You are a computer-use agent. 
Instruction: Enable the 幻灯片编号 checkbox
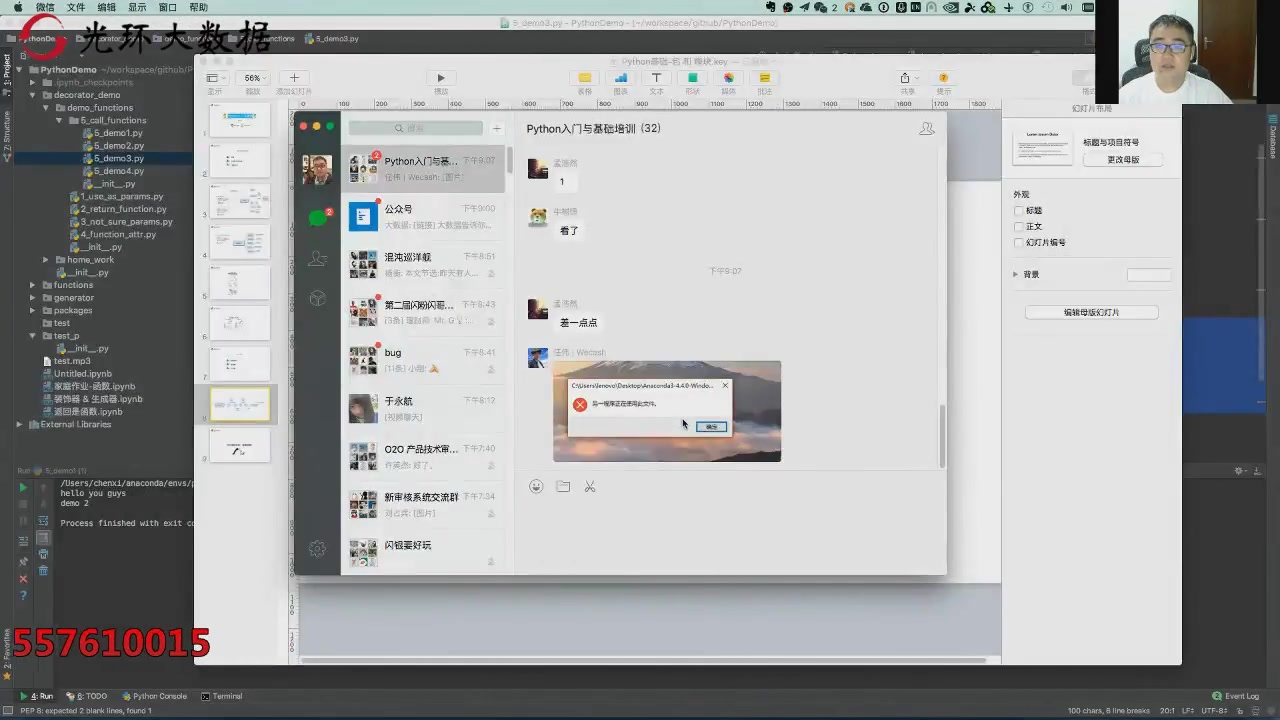[x=1019, y=242]
